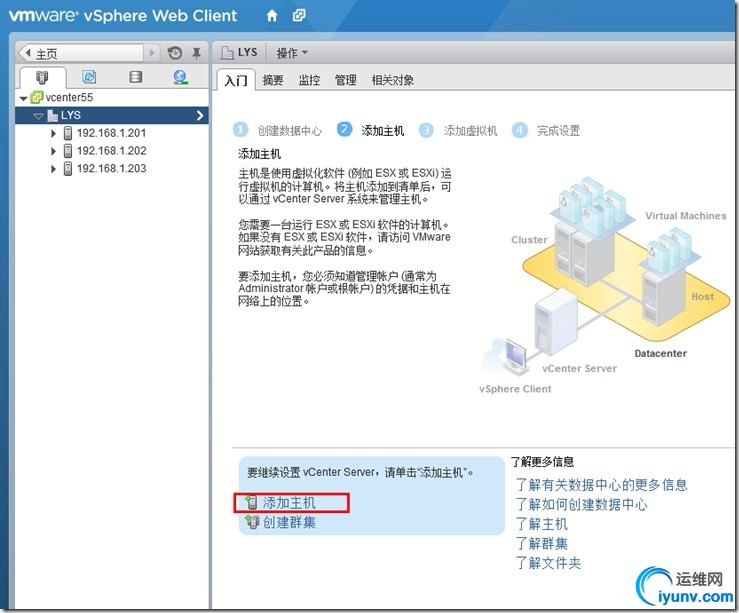The width and height of the screenshot is (739, 613).
Task: Open 了解有关数据中心的更多信息 link
Action: 601,484
